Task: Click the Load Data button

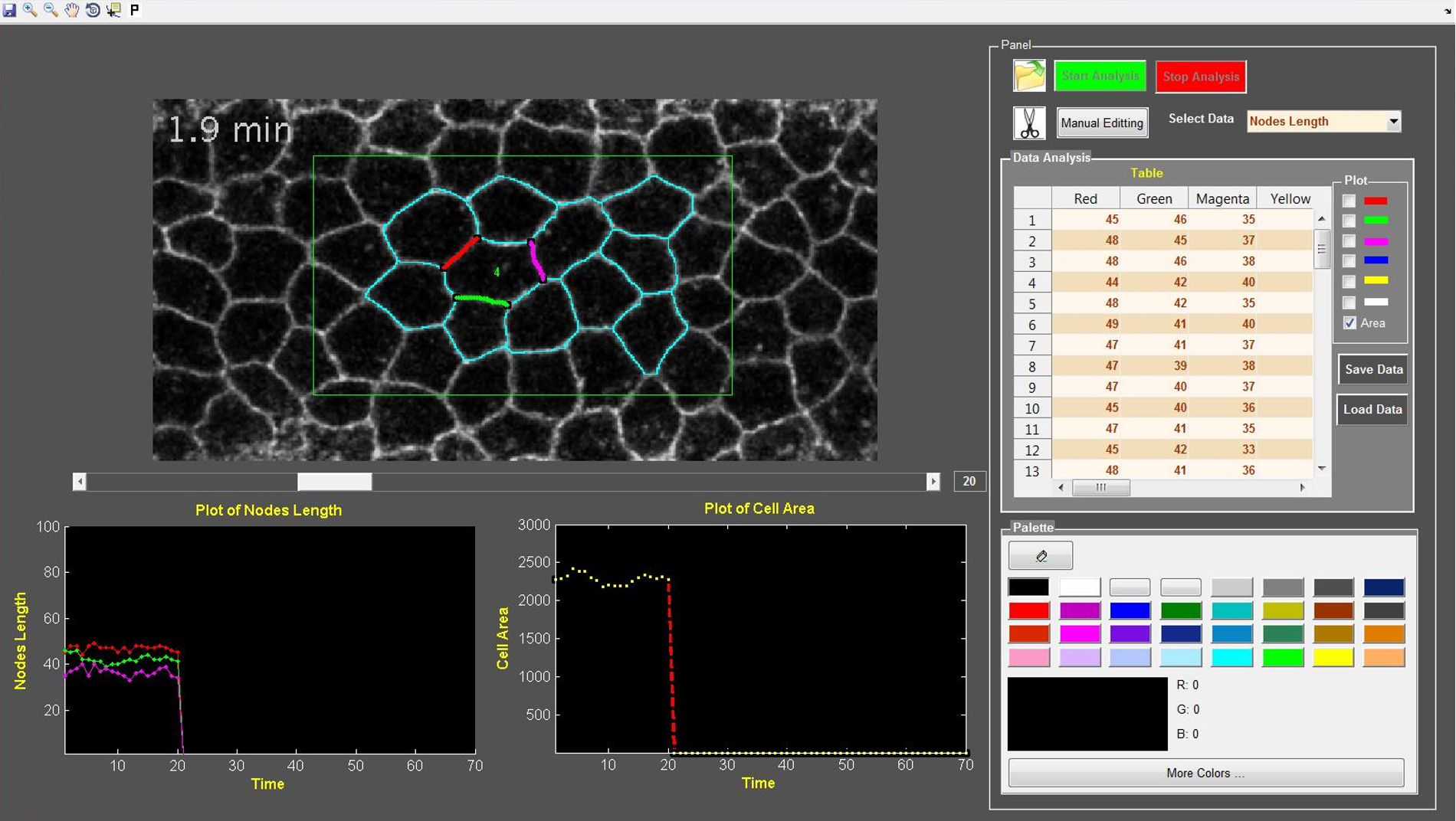Action: click(x=1372, y=409)
